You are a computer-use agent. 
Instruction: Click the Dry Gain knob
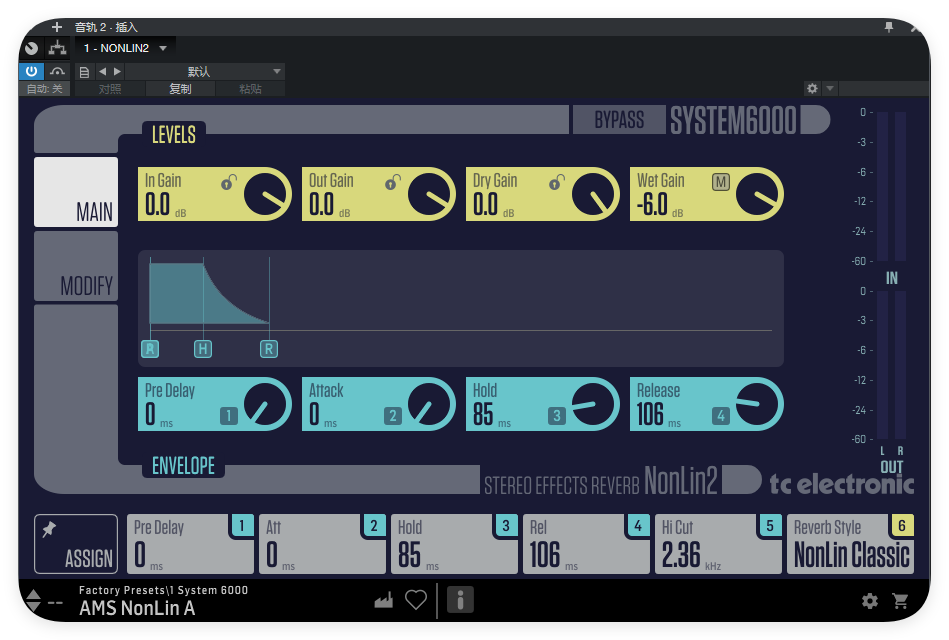click(x=594, y=194)
